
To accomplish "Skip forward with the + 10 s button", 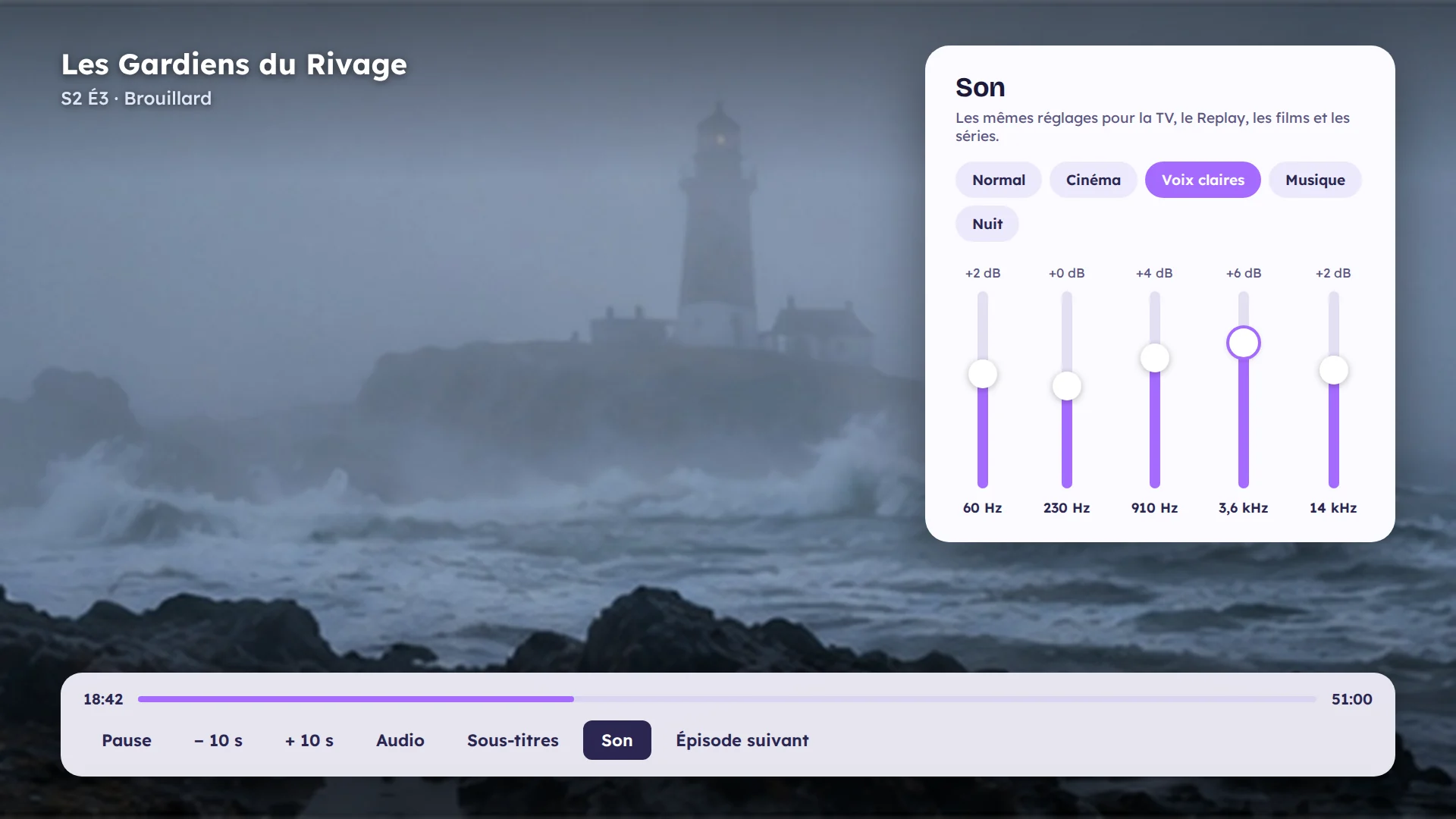I will point(309,740).
